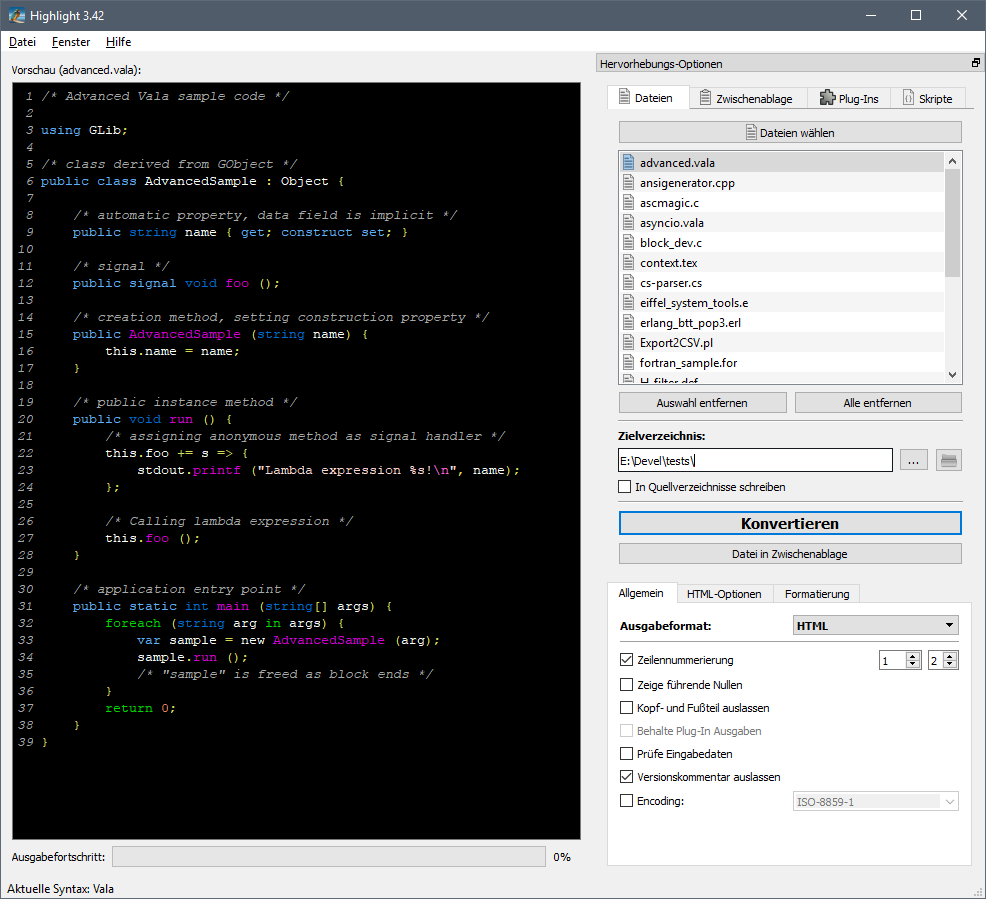Select Export2CSV.pl in the file list
986x899 pixels.
click(782, 343)
